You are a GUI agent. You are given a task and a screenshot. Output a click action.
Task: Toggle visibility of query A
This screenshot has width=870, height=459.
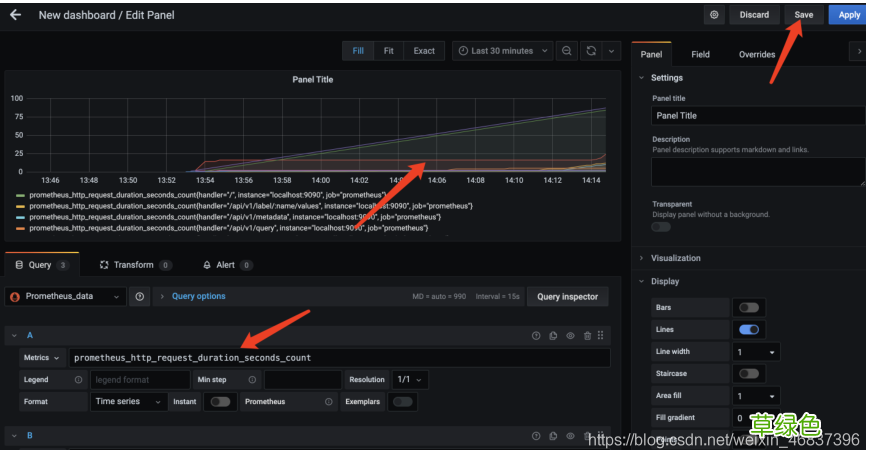tap(570, 336)
